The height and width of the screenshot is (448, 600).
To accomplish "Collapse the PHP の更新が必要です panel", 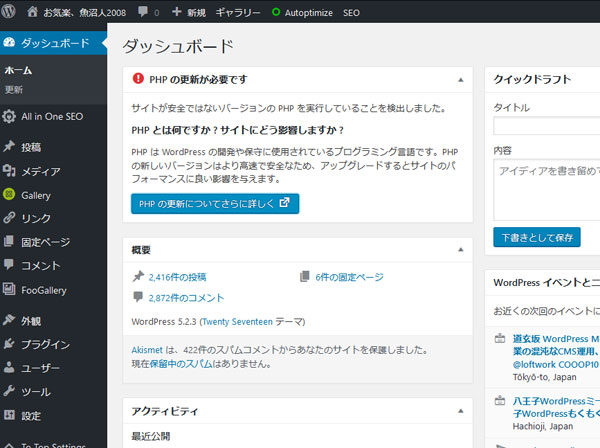I will (461, 80).
